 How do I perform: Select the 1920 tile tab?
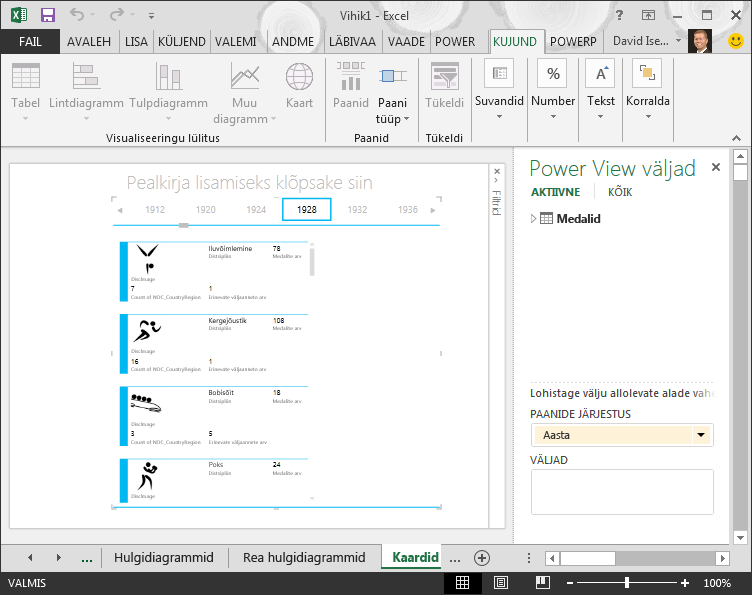coord(205,210)
